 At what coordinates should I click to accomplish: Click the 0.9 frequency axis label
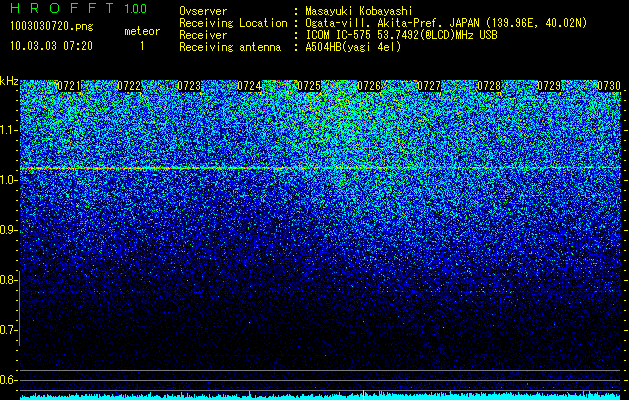(x=8, y=230)
